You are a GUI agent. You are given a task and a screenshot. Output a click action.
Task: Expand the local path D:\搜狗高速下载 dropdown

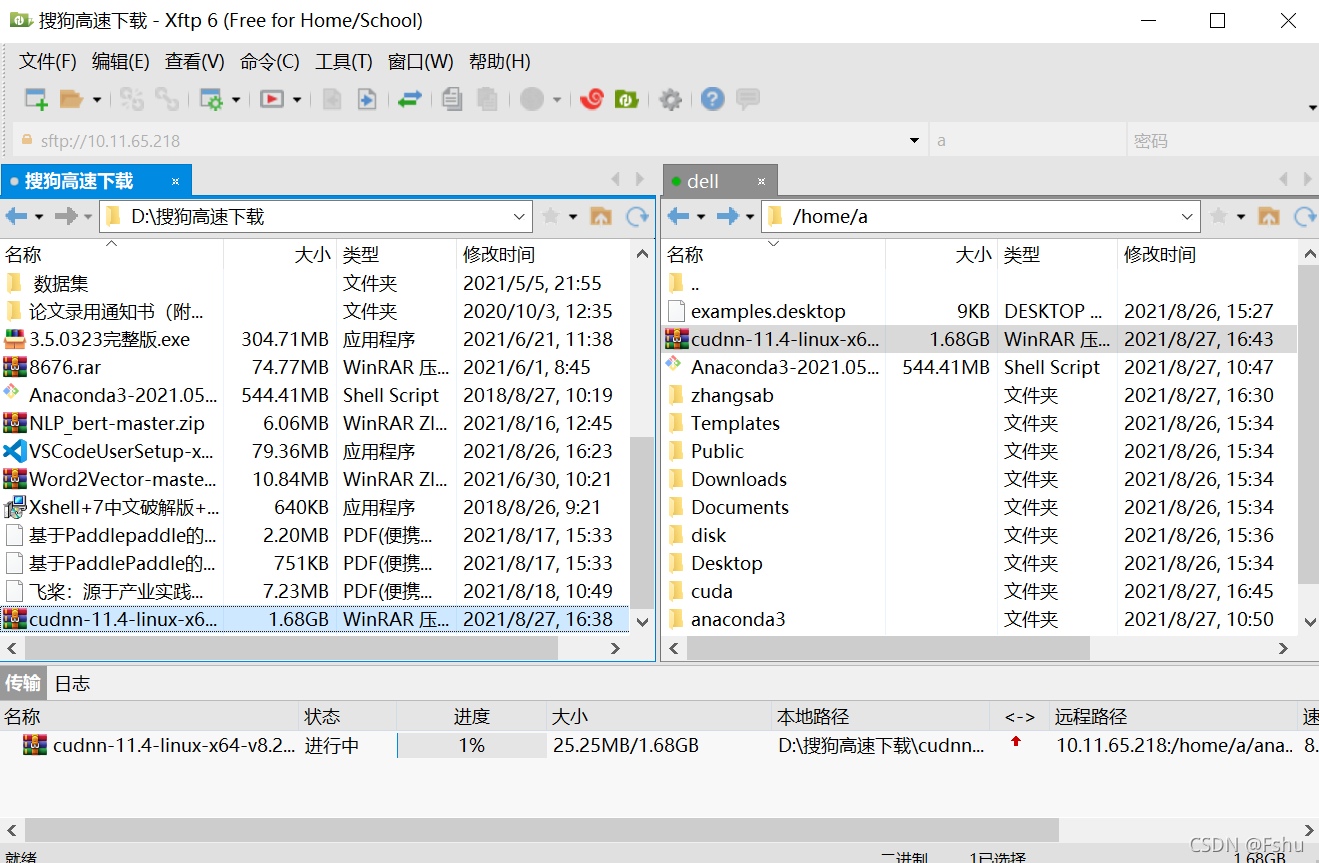pos(519,216)
